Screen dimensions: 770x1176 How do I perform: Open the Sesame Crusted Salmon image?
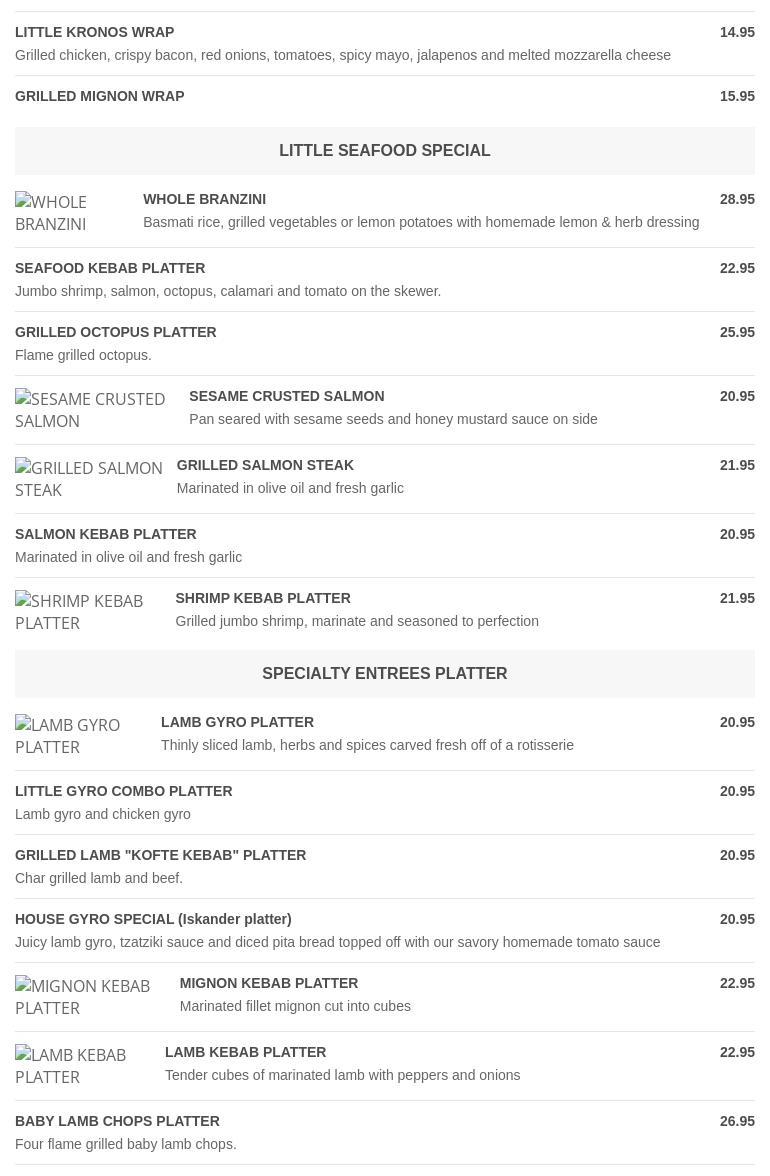click(90, 410)
